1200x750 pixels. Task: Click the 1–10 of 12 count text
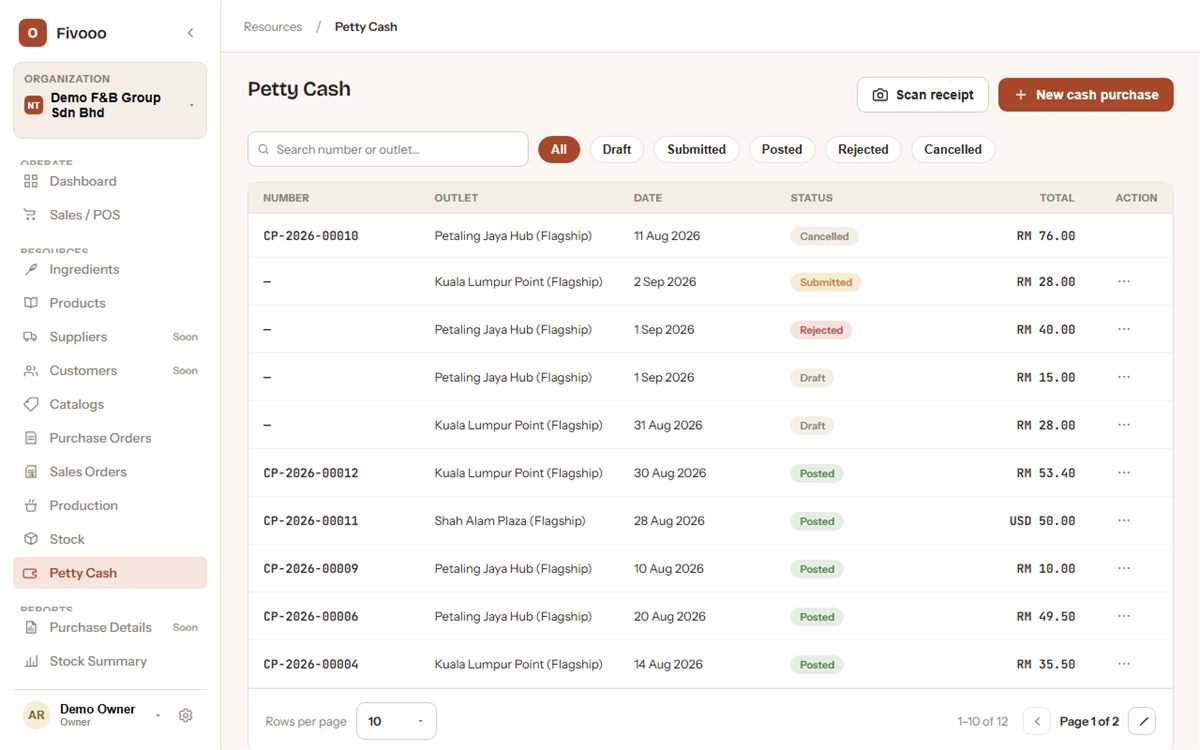(983, 721)
